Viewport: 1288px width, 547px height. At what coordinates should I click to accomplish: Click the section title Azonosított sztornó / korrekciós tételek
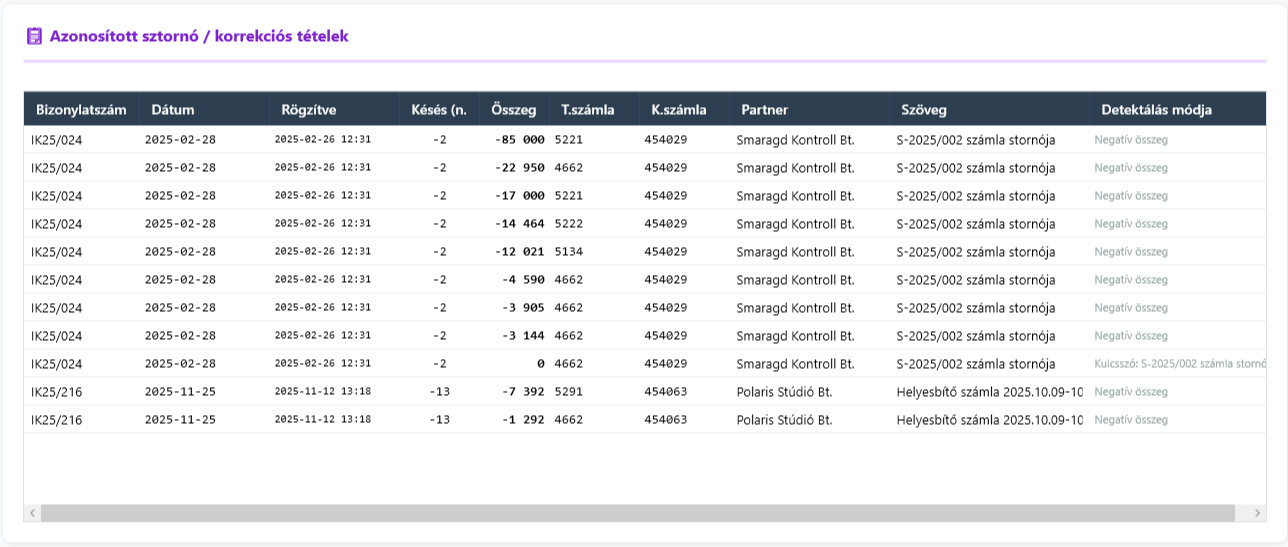199,36
